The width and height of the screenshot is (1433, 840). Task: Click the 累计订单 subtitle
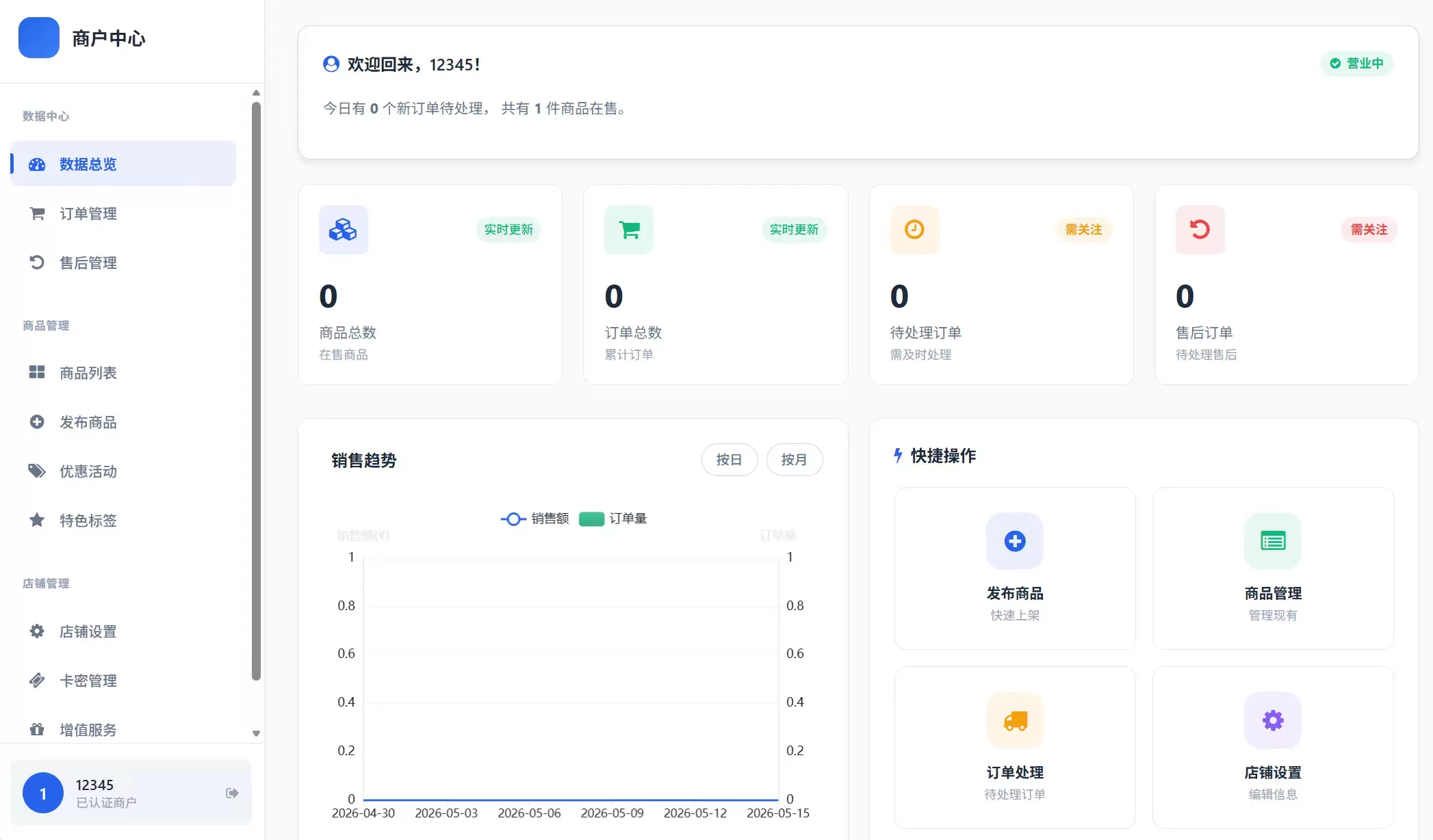click(629, 354)
